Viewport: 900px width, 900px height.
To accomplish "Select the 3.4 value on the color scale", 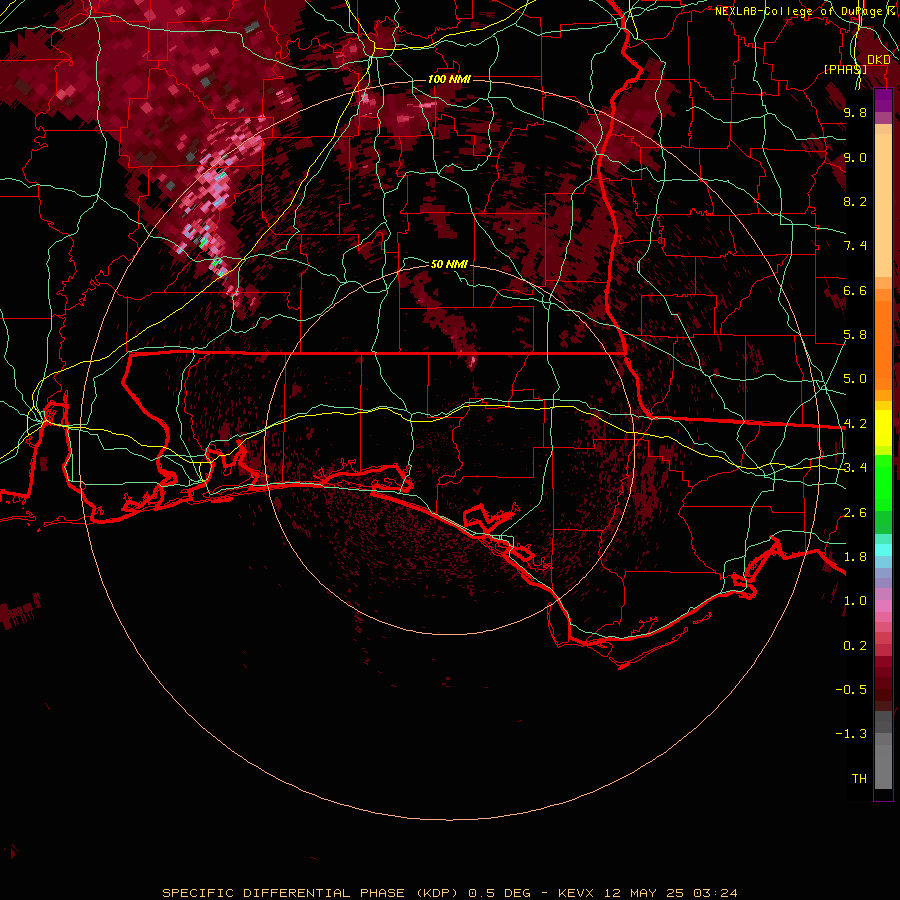I will pyautogui.click(x=855, y=468).
